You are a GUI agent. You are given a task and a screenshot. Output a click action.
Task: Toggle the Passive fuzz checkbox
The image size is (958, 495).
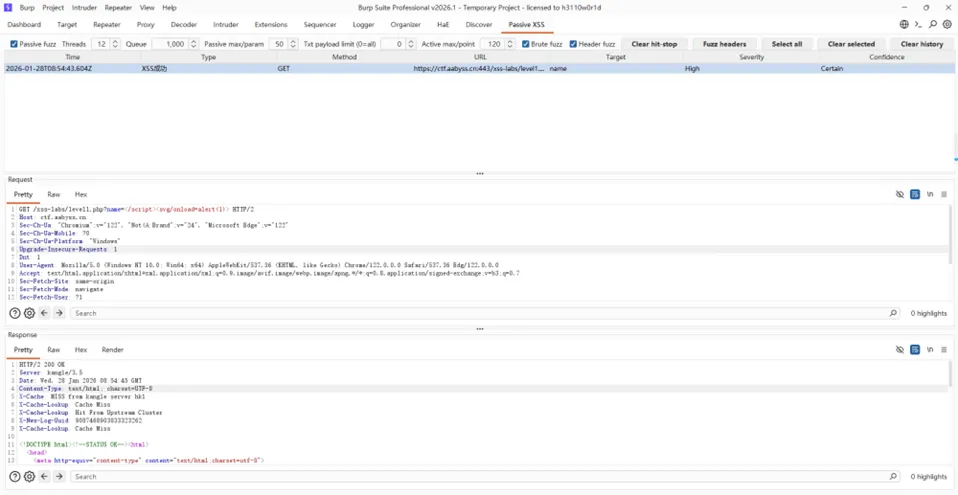tap(14, 44)
